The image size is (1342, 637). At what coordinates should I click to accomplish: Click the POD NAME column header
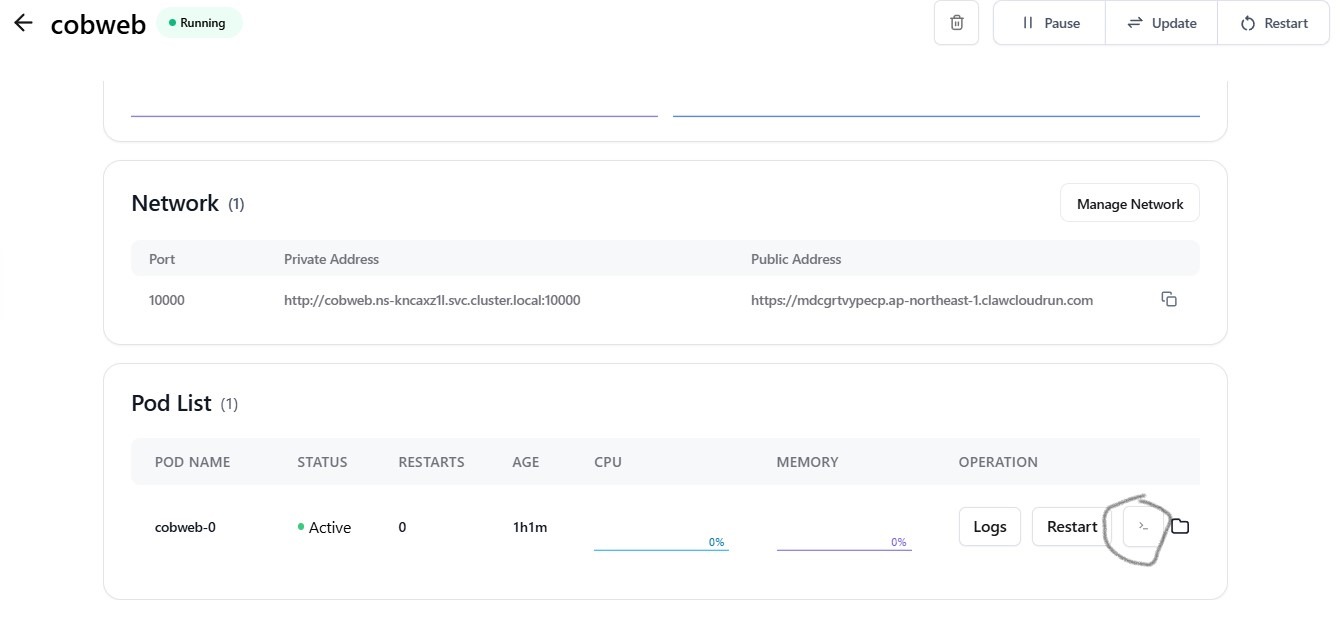pos(192,462)
